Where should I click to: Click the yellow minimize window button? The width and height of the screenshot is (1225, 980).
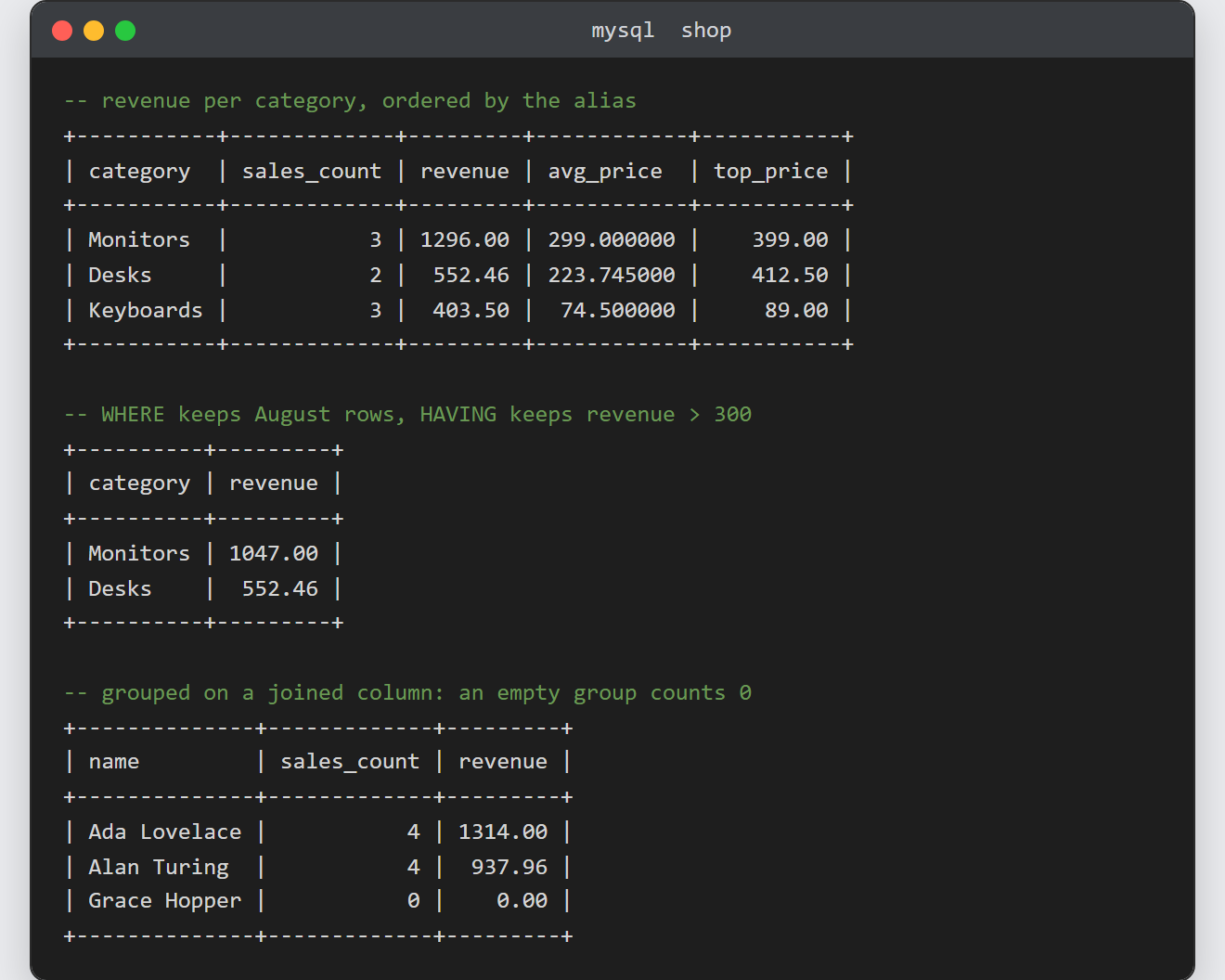pos(94,31)
